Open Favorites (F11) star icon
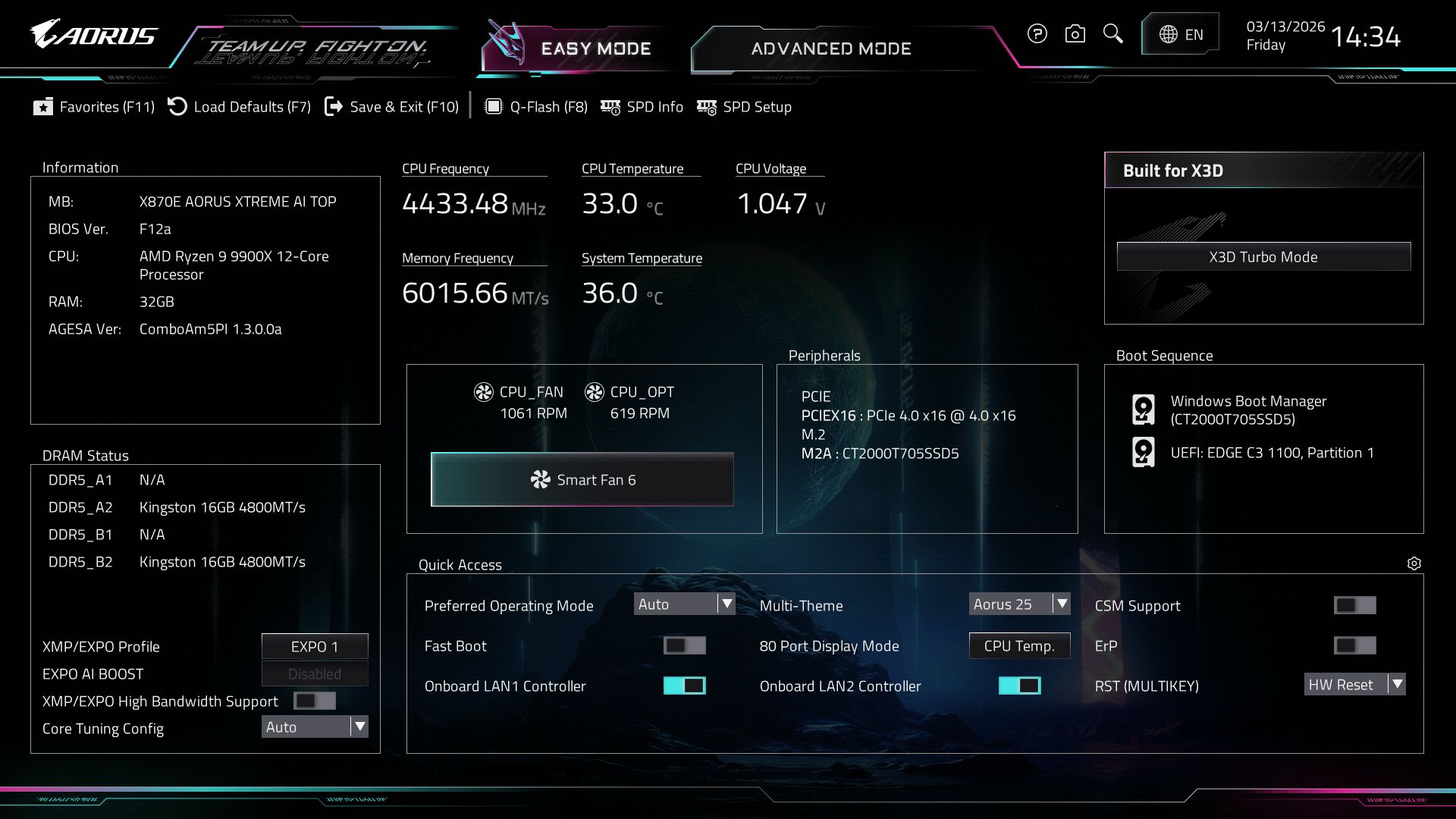Viewport: 1456px width, 819px height. (x=43, y=107)
